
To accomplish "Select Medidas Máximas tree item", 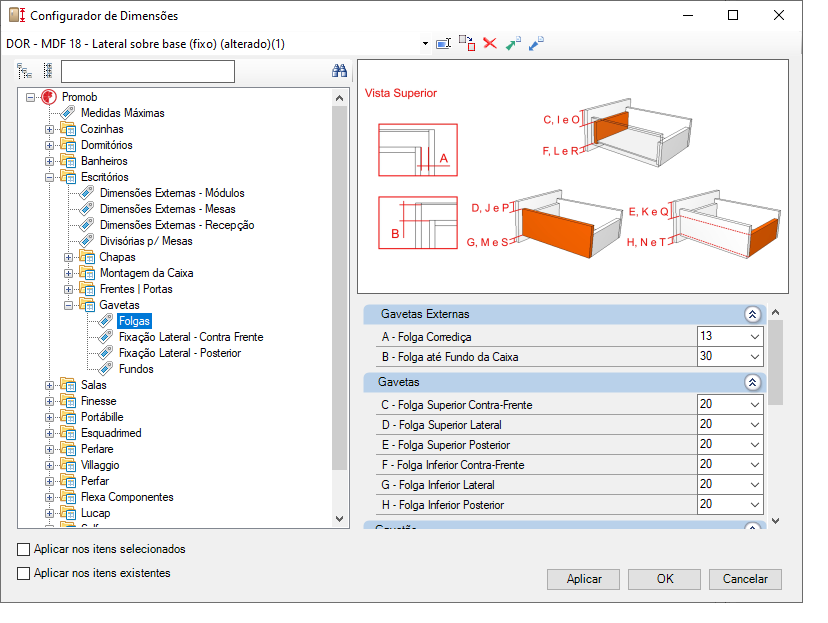I will (x=123, y=113).
